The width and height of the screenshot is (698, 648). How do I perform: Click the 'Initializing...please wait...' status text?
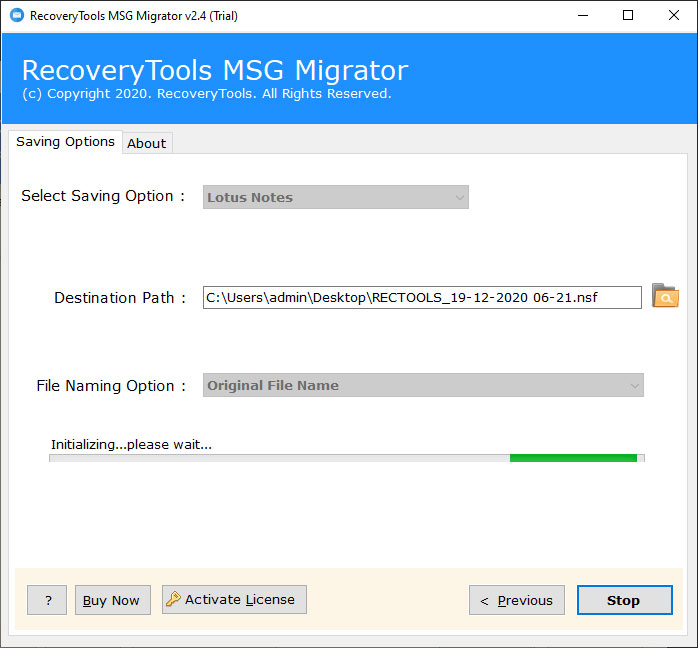(131, 445)
